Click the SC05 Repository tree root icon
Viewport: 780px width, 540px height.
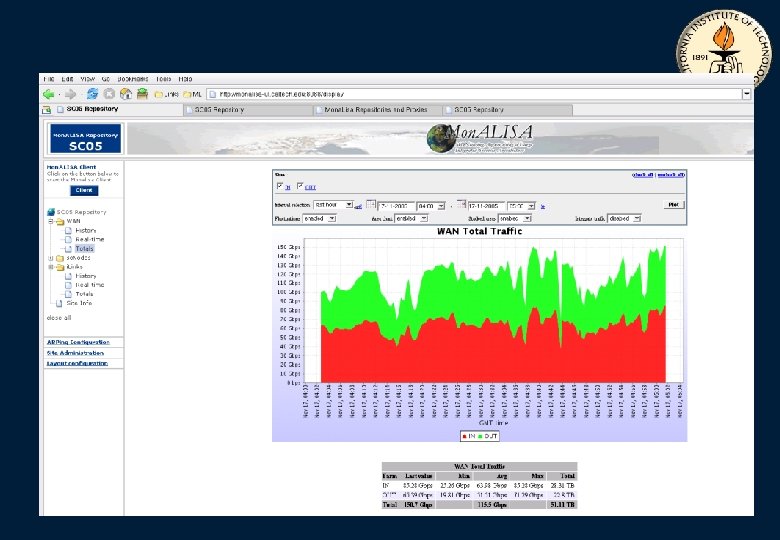tap(51, 212)
